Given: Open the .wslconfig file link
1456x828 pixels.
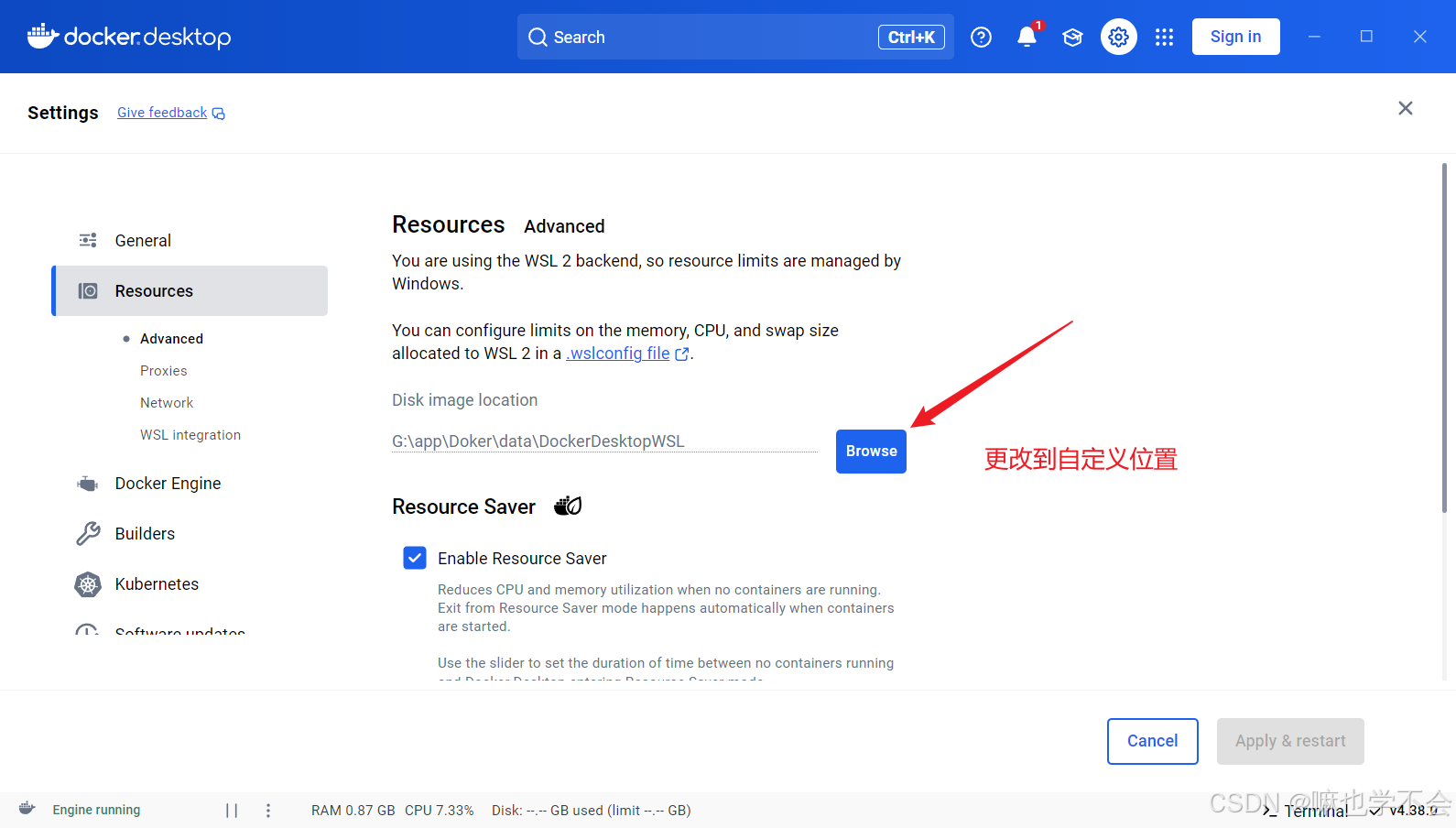Looking at the screenshot, I should 618,354.
